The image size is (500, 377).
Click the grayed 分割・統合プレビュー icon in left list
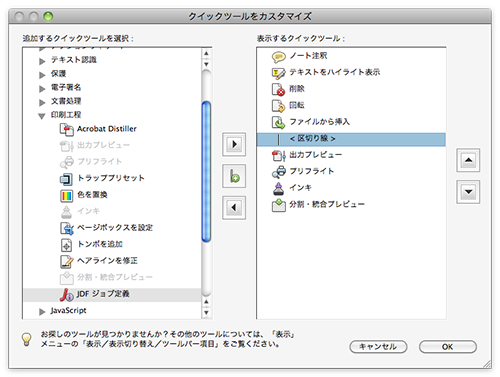(66, 278)
